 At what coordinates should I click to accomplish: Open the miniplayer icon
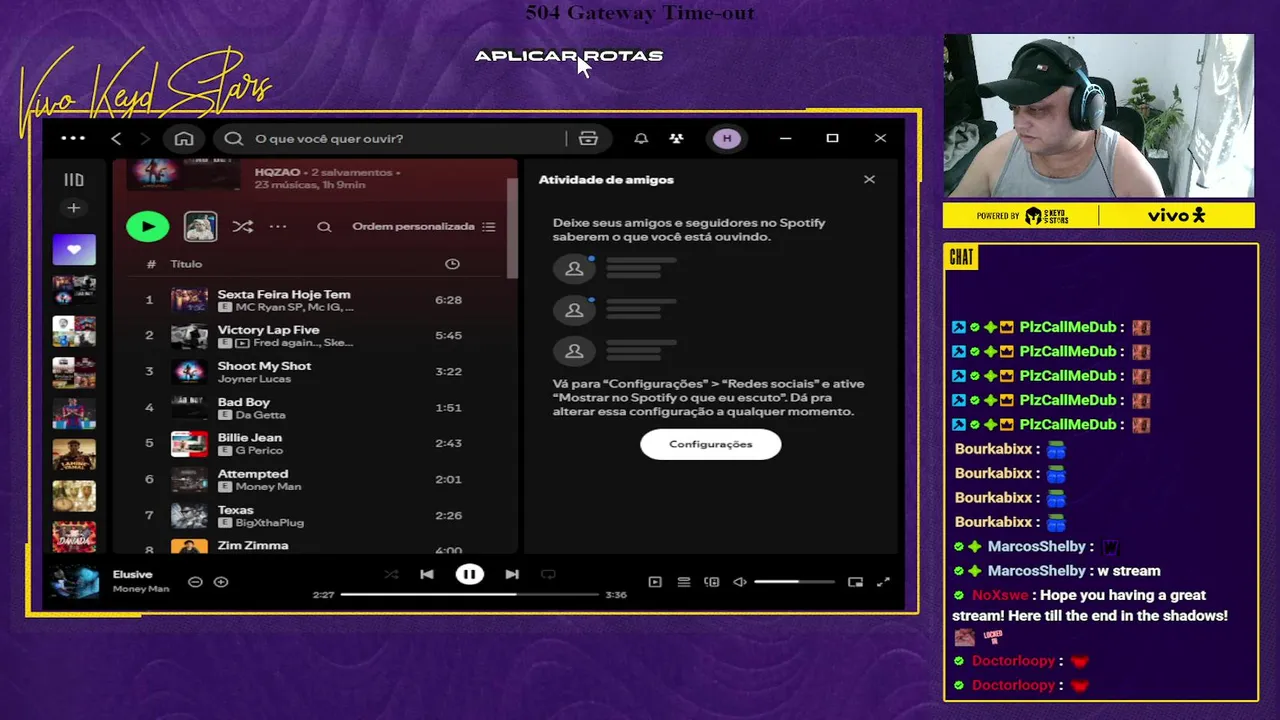click(856, 582)
